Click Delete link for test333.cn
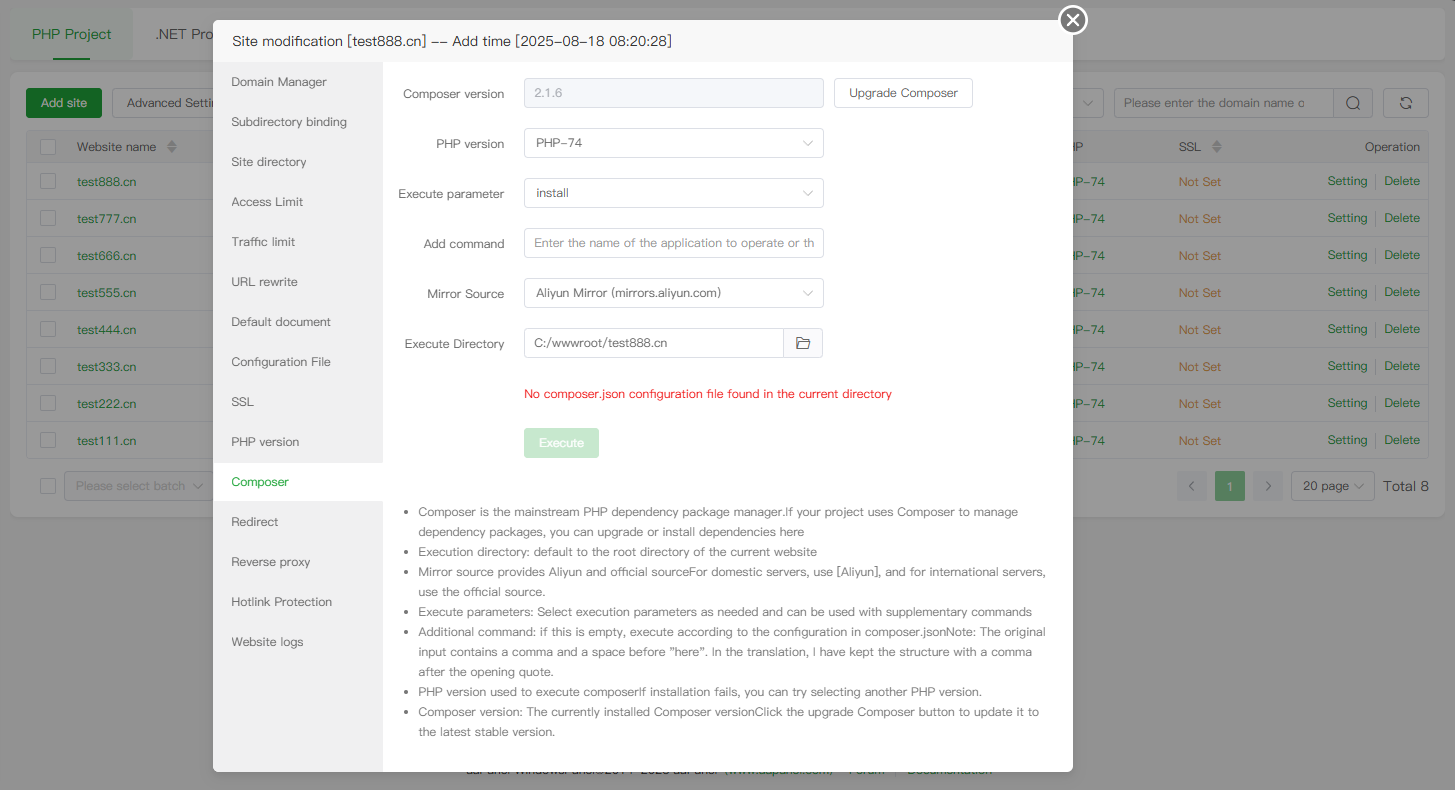 click(1402, 366)
